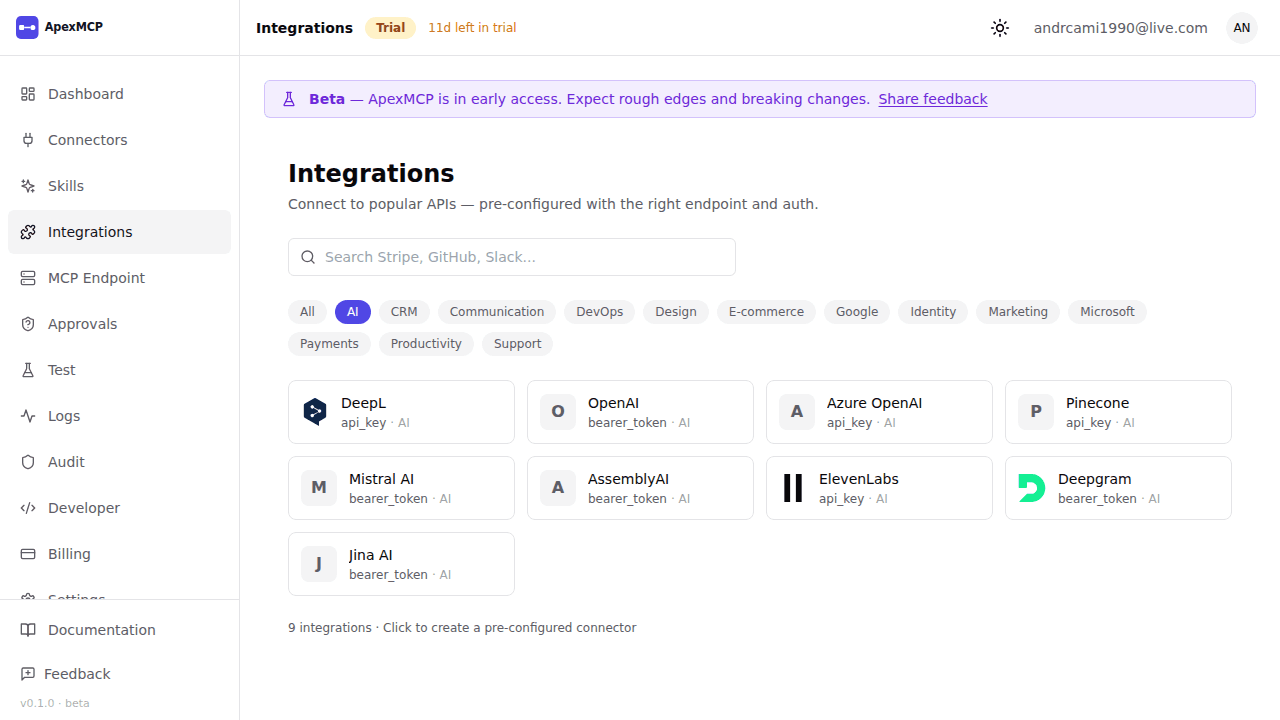Open the Logs page

click(x=119, y=416)
